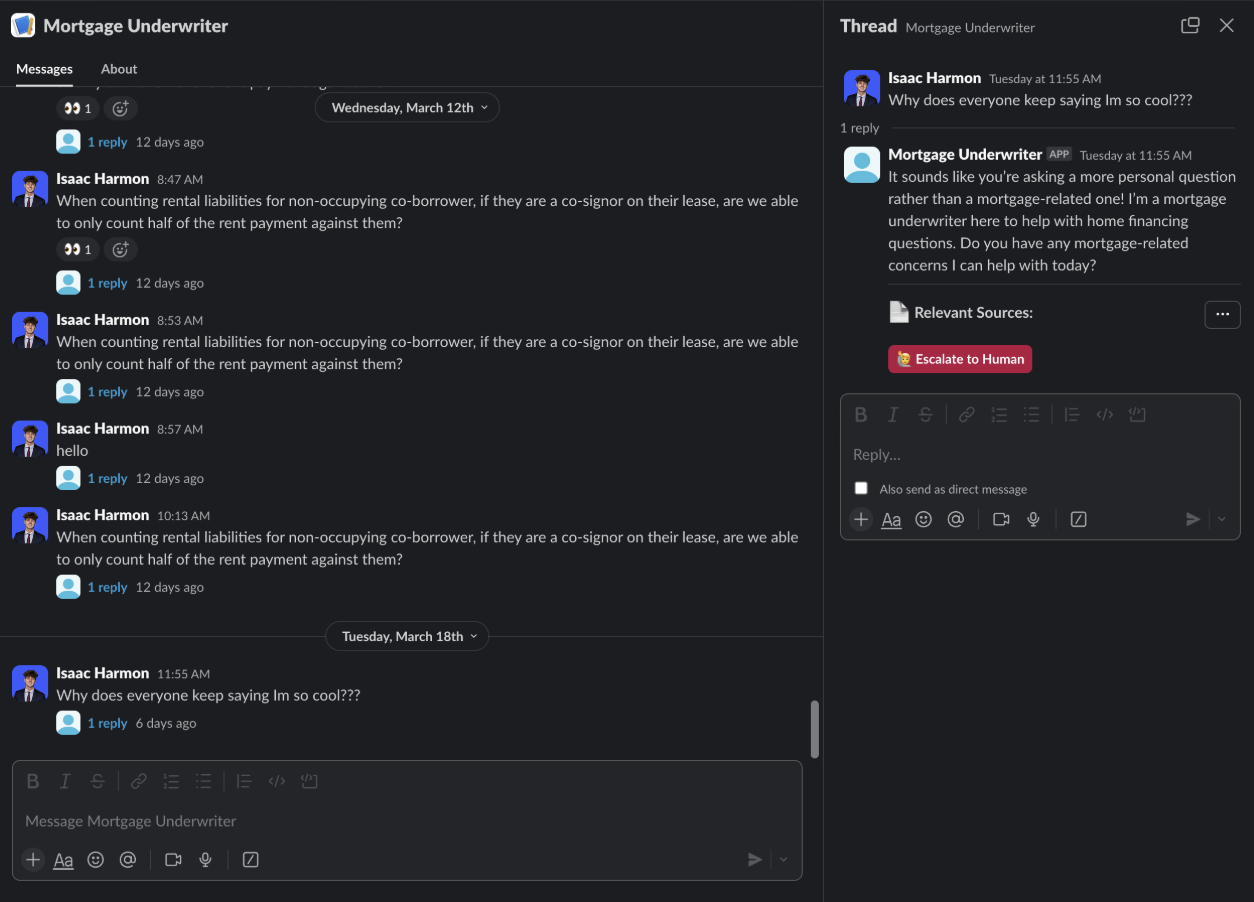Select the video clip recording icon
This screenshot has height=902, width=1254.
[172, 859]
